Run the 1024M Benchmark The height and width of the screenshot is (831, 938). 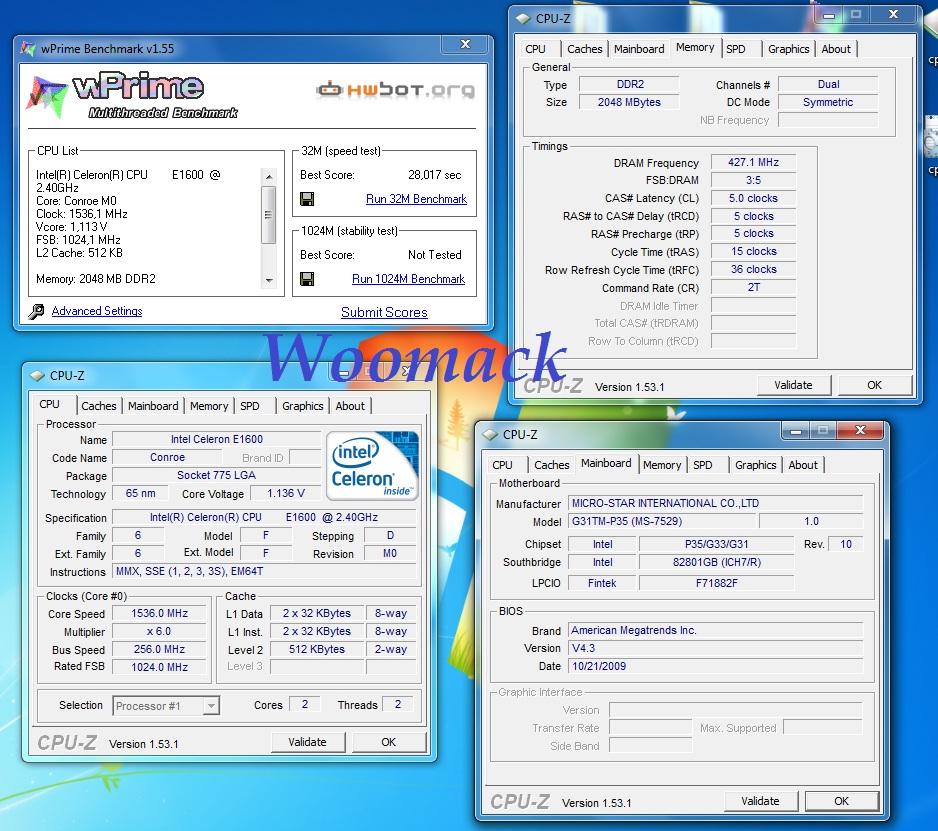point(408,279)
